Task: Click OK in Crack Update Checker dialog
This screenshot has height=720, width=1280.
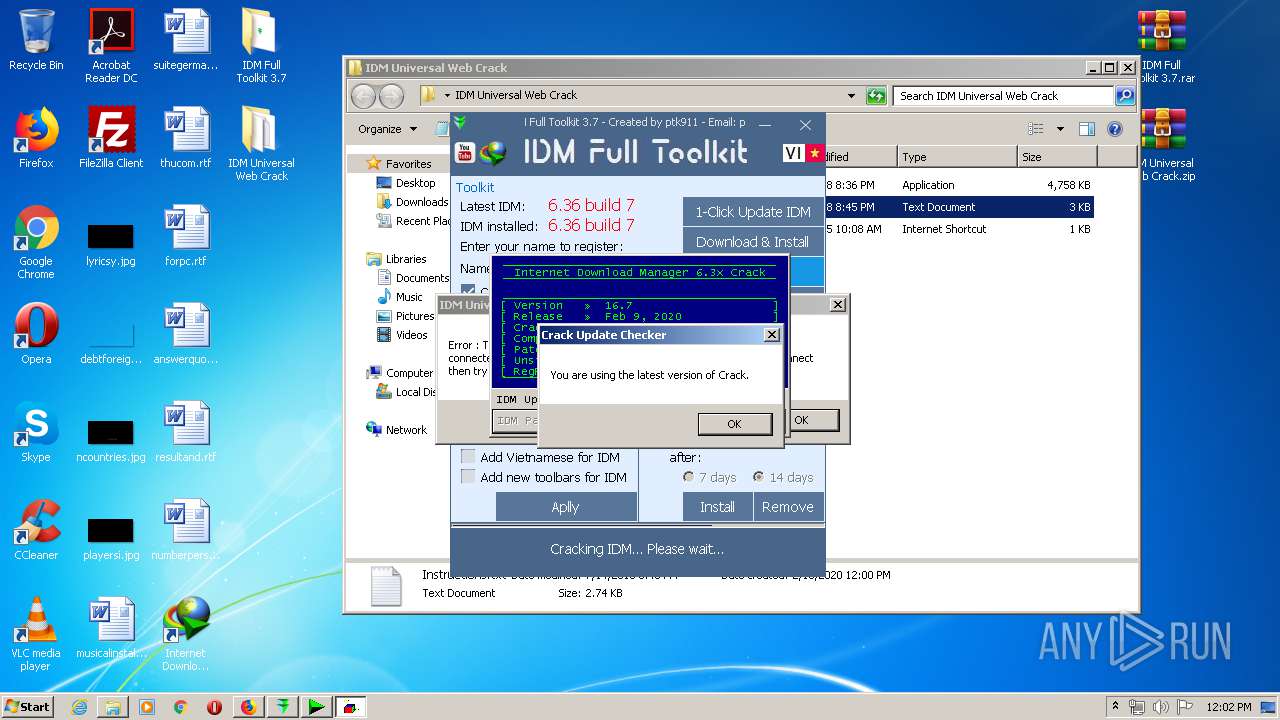Action: 734,424
